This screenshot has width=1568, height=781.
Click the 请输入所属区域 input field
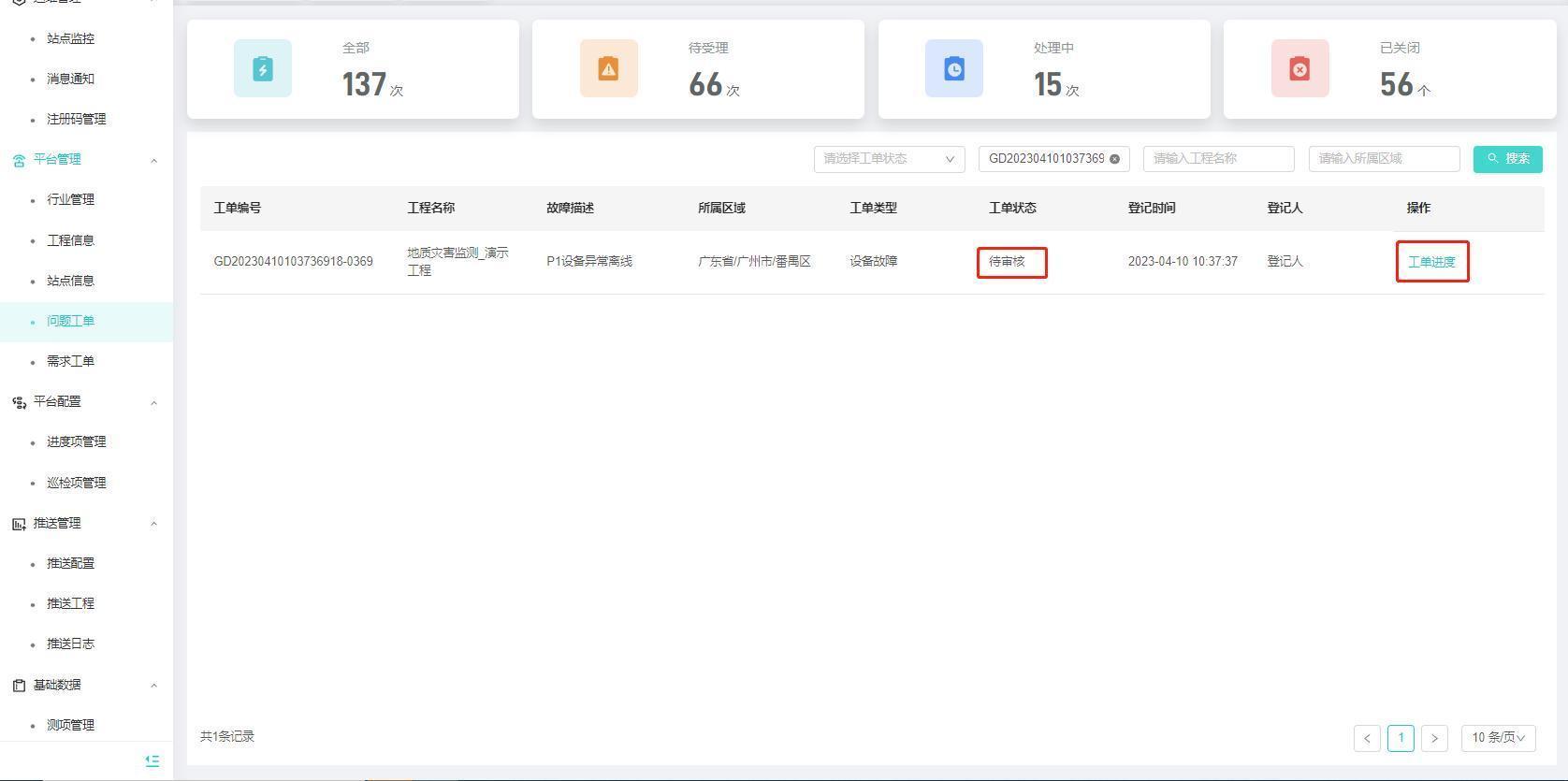point(1384,159)
